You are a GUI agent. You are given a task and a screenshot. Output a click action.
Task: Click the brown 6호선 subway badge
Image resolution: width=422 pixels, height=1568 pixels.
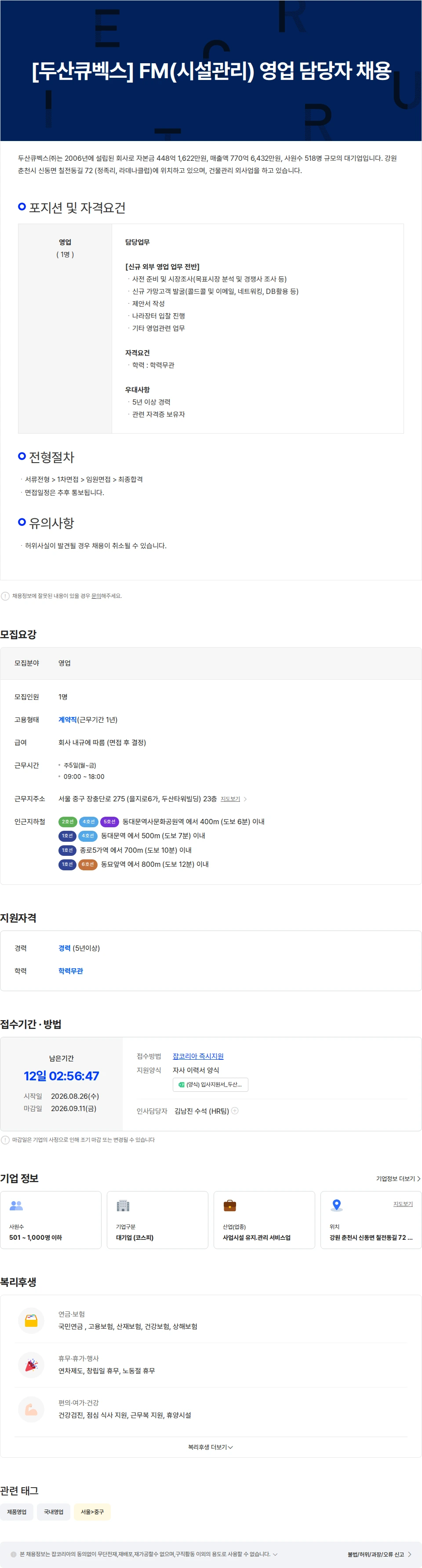pyautogui.click(x=88, y=864)
